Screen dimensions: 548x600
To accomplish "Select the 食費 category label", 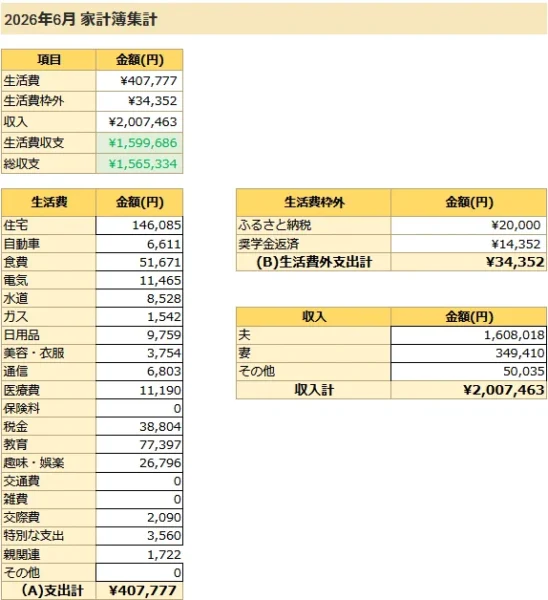I will 49,262.
